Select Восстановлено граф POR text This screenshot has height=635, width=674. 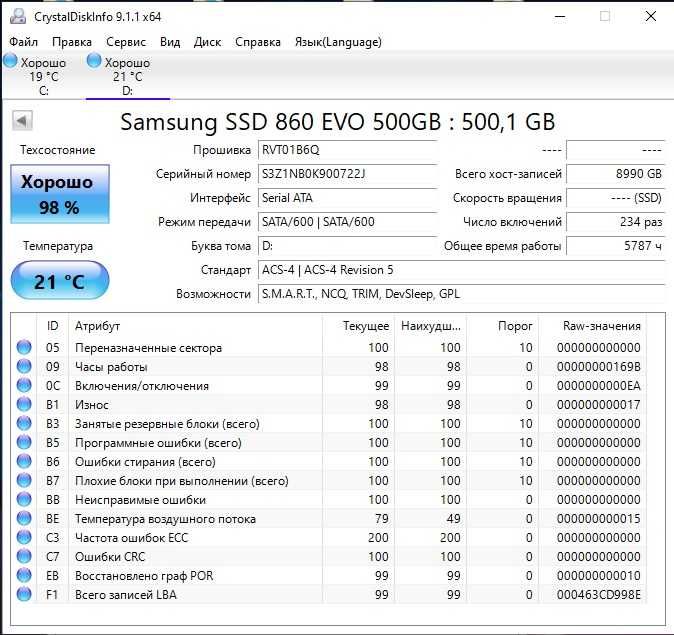coord(144,576)
